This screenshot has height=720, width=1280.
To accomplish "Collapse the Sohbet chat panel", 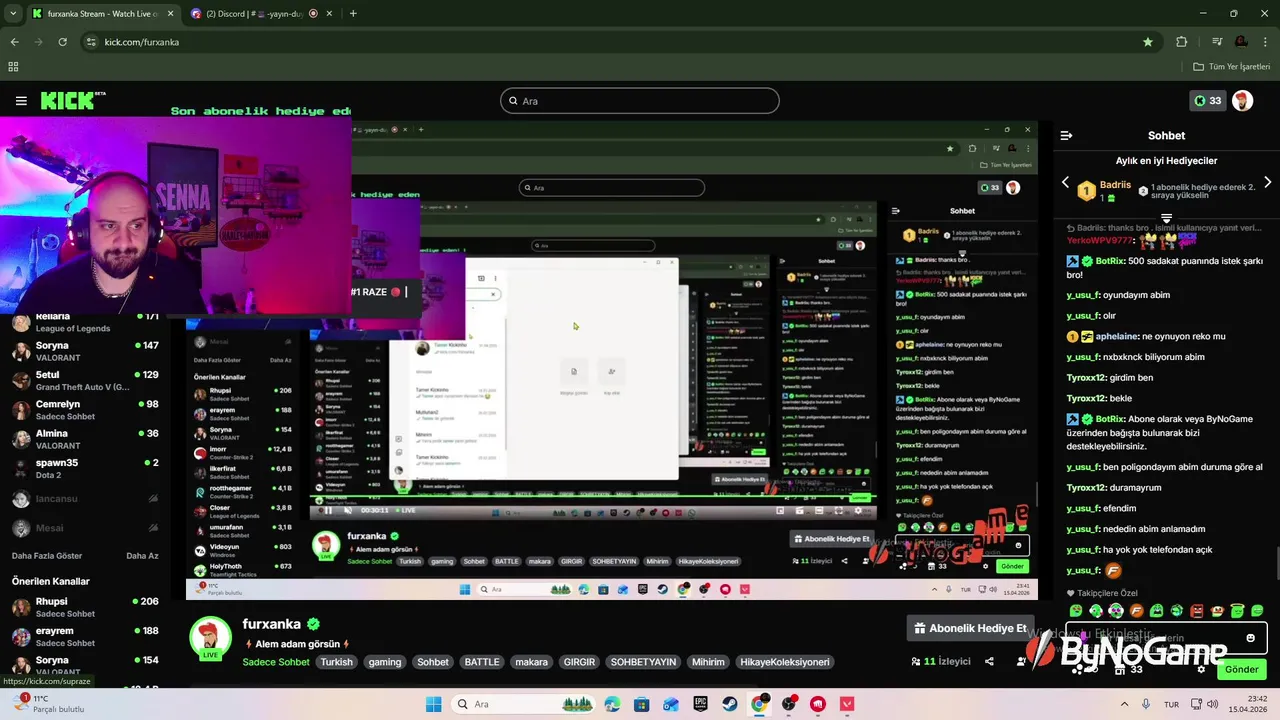I will tap(1066, 135).
